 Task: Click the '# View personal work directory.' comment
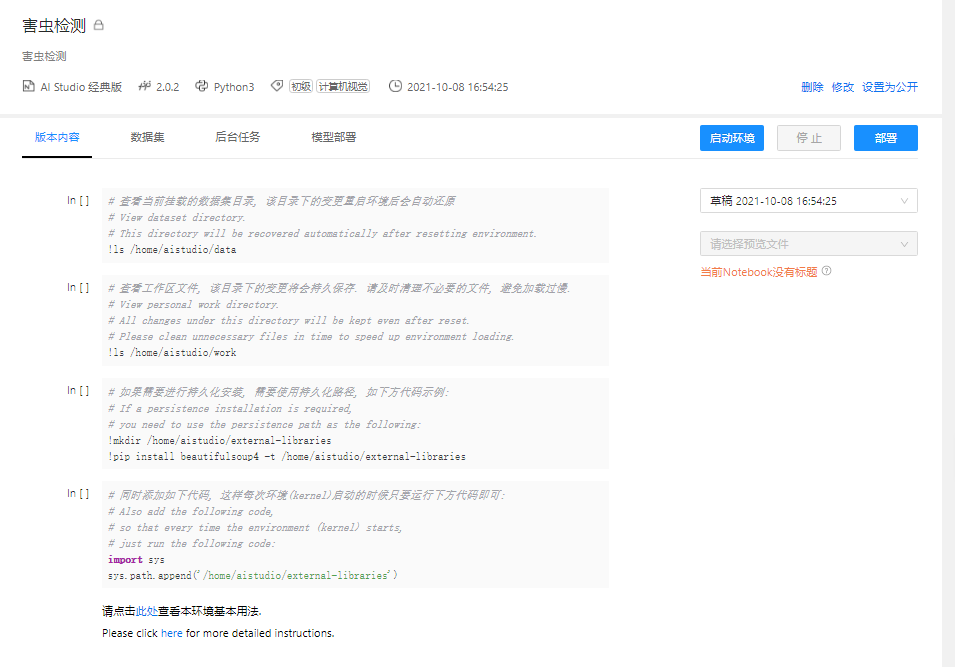coord(194,304)
